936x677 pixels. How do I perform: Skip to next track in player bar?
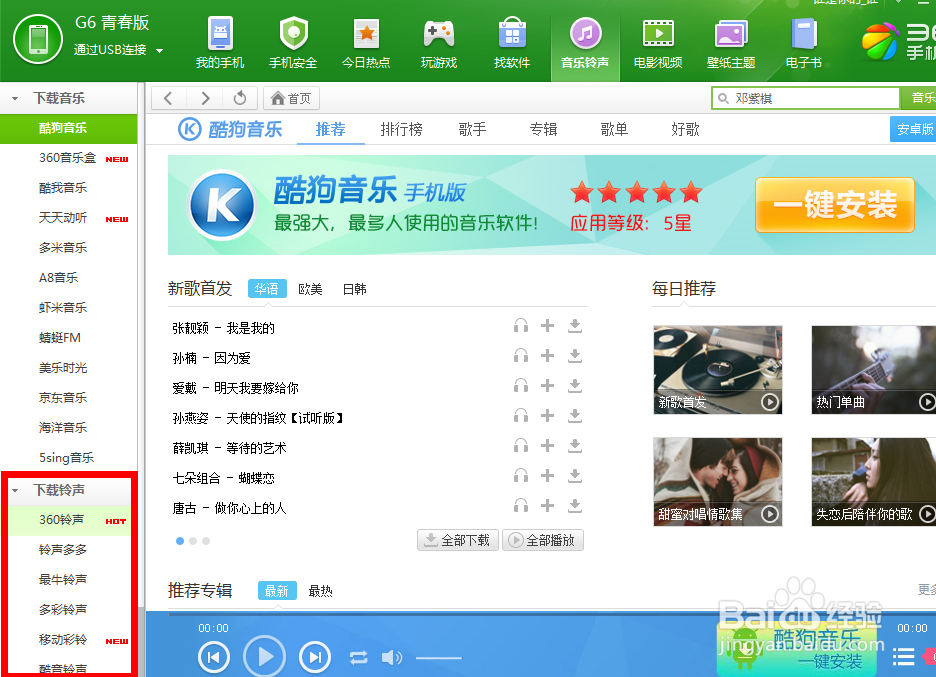pyautogui.click(x=315, y=657)
